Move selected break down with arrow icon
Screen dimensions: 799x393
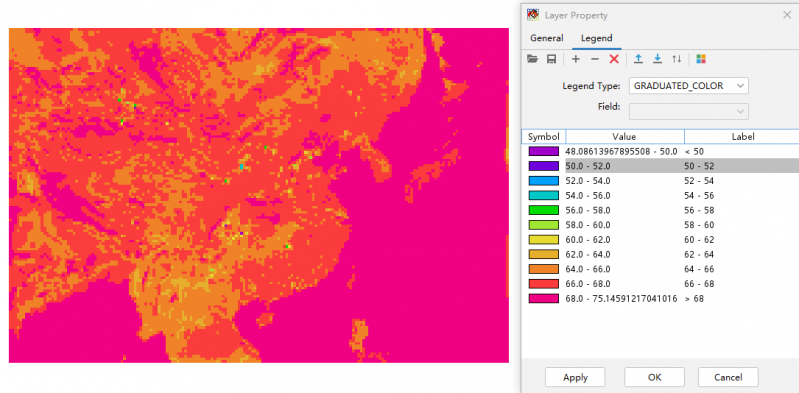657,59
